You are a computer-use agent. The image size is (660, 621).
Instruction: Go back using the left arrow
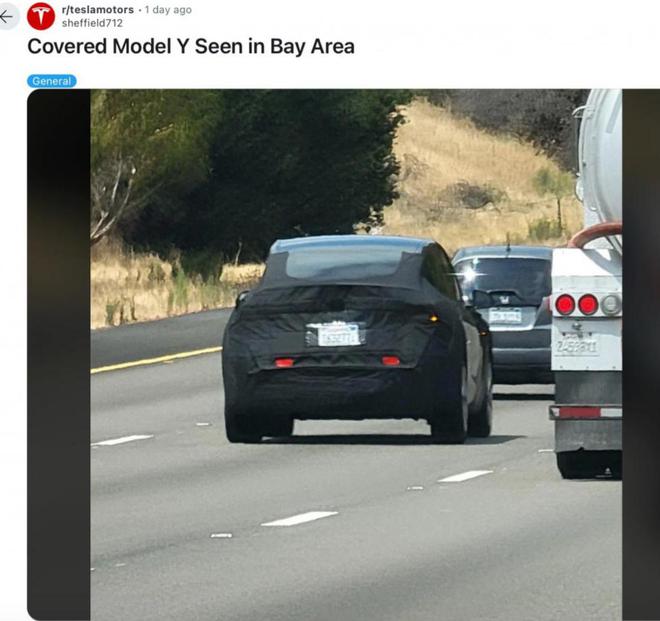pyautogui.click(x=6, y=17)
